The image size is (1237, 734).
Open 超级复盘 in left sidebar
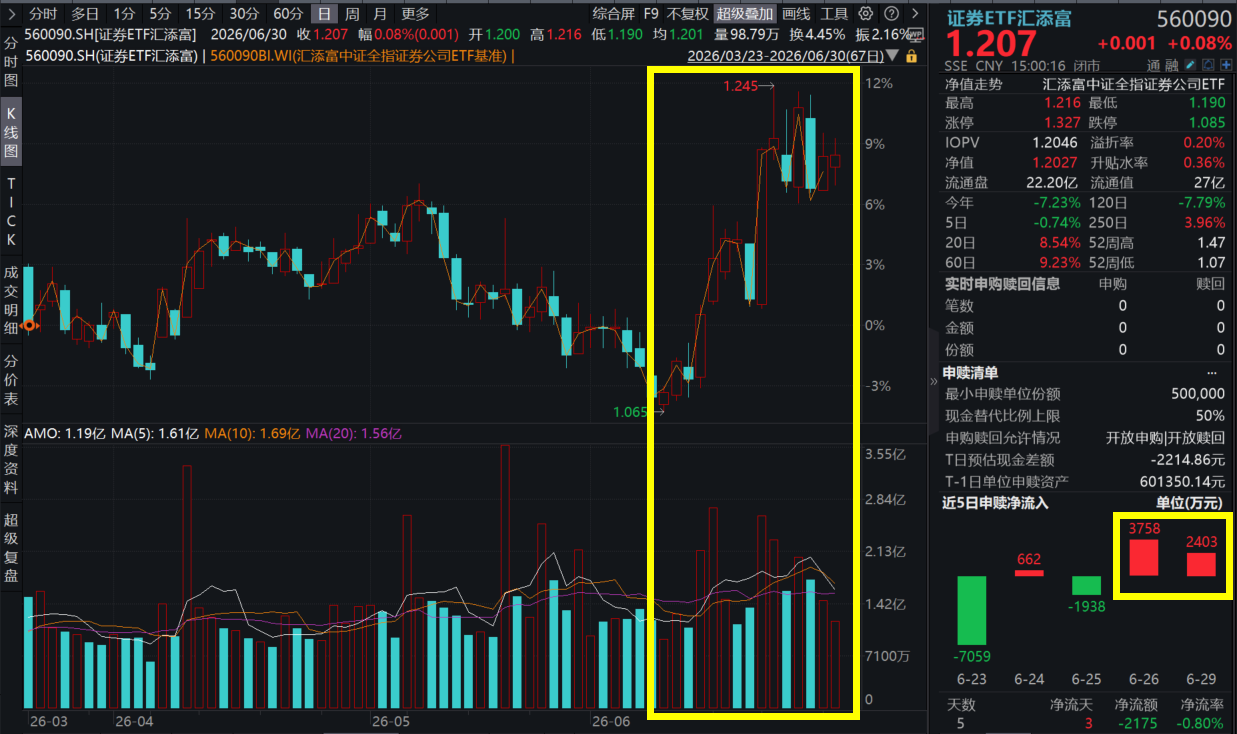[x=11, y=548]
